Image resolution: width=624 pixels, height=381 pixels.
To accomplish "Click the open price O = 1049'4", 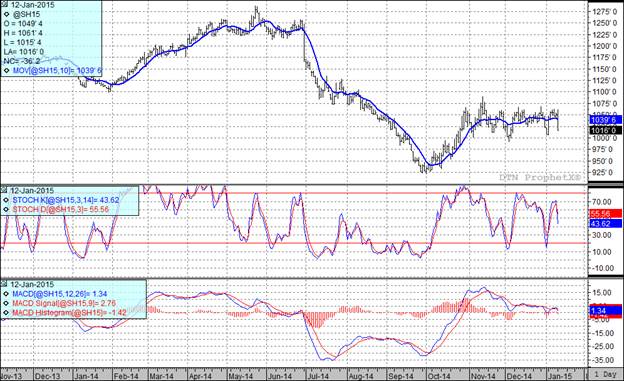I will click(x=23, y=24).
